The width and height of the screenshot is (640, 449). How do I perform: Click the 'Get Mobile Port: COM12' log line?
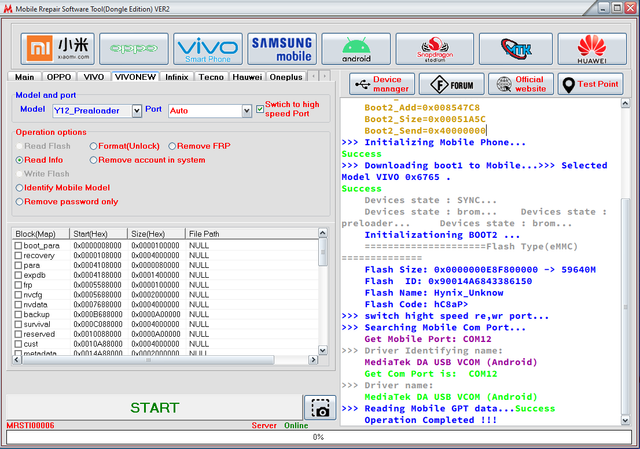(428, 339)
